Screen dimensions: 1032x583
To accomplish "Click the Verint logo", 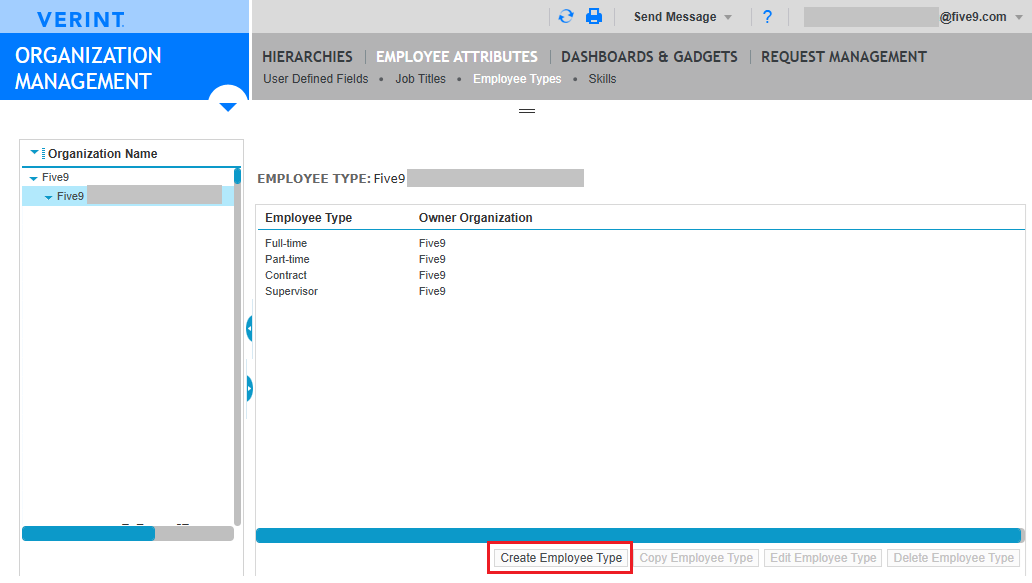I will click(x=80, y=20).
